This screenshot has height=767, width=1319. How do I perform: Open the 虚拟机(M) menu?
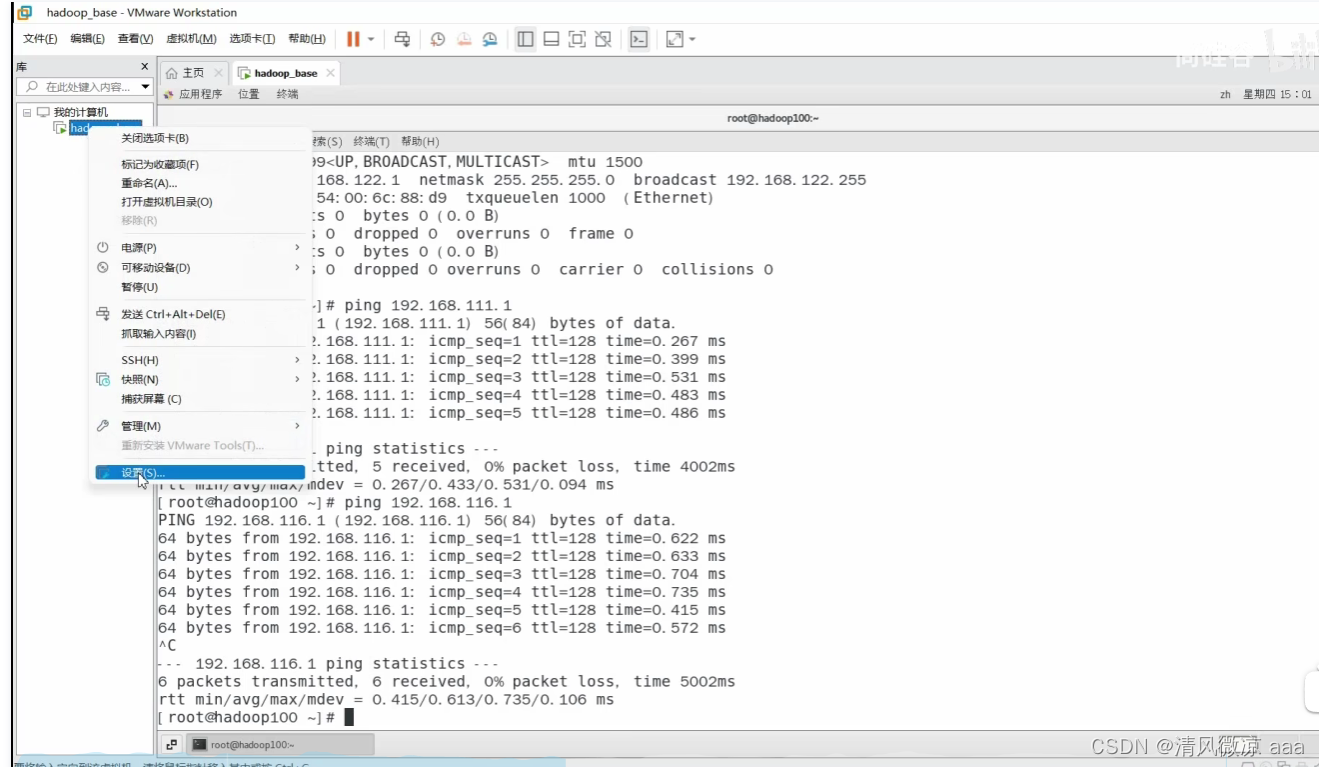191,39
